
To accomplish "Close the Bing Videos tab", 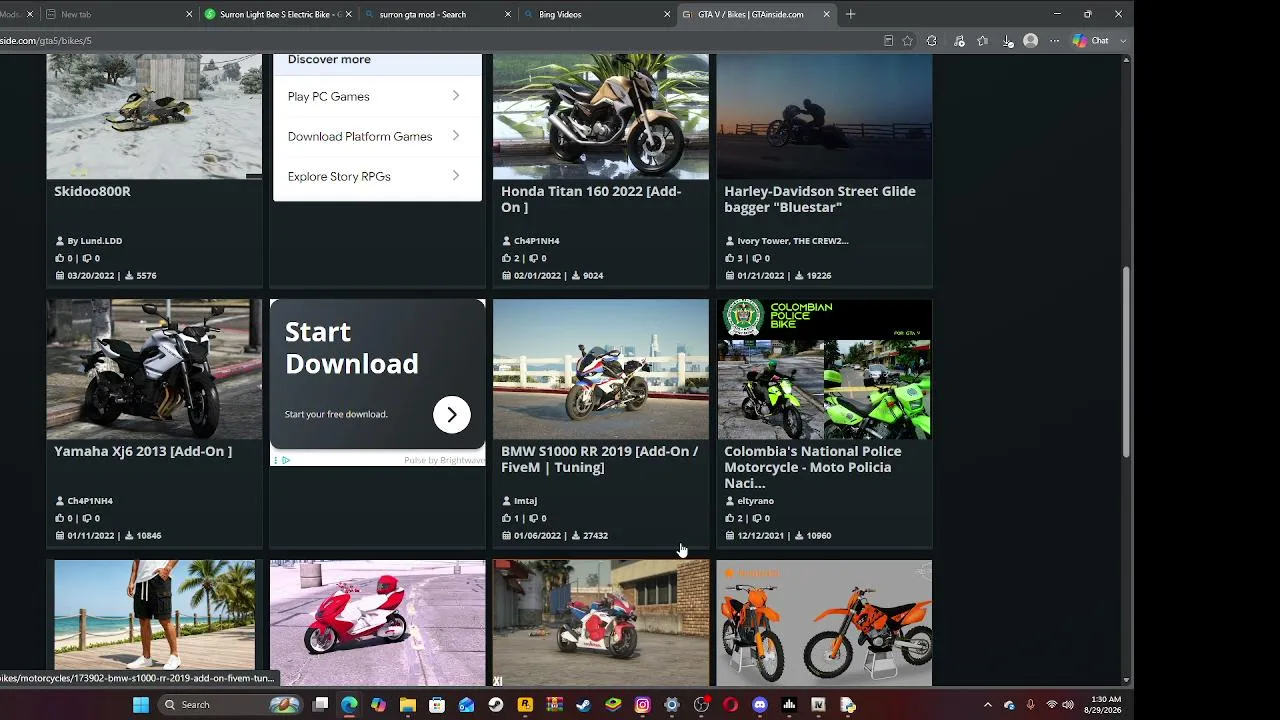I will 667,14.
